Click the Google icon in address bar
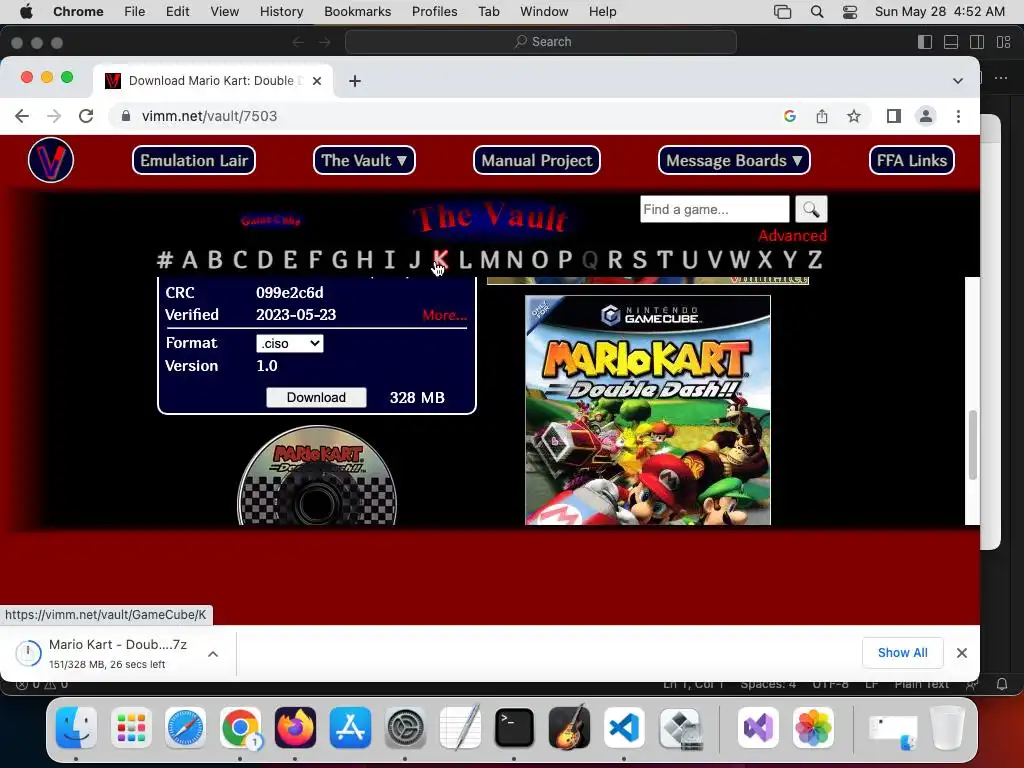1024x768 pixels. [790, 116]
